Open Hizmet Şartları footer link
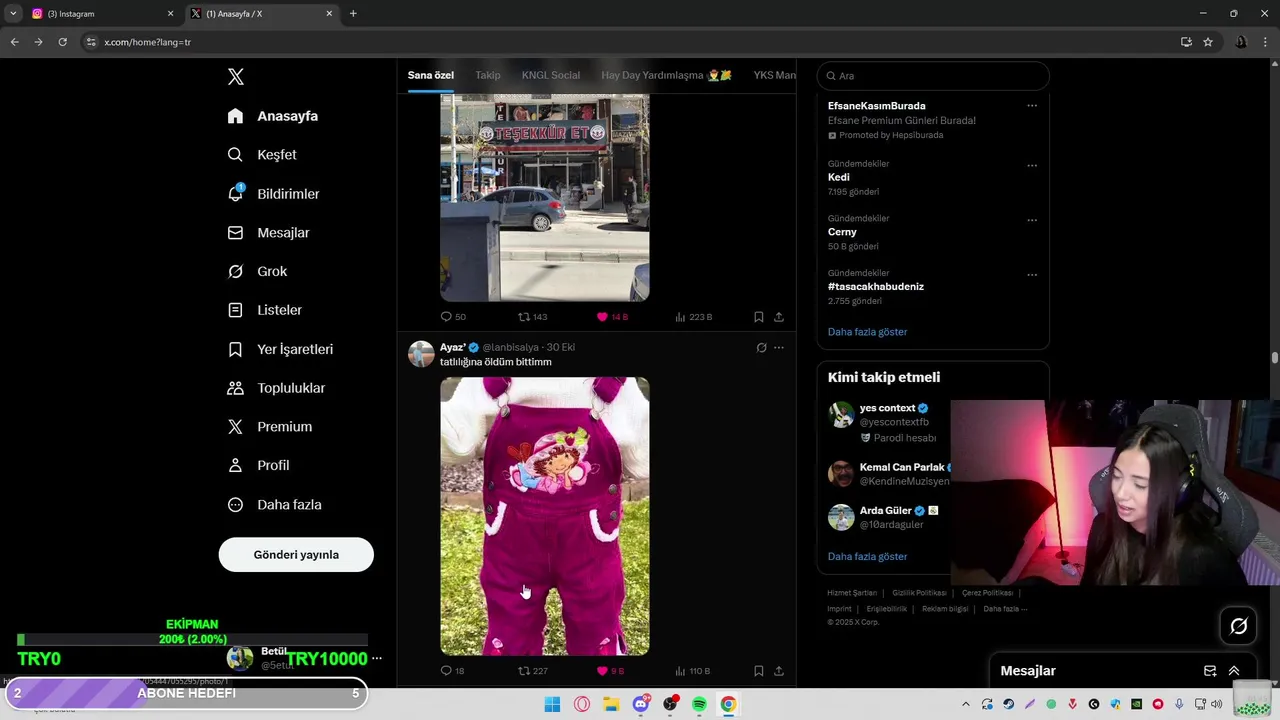Image resolution: width=1280 pixels, height=720 pixels. 852,593
